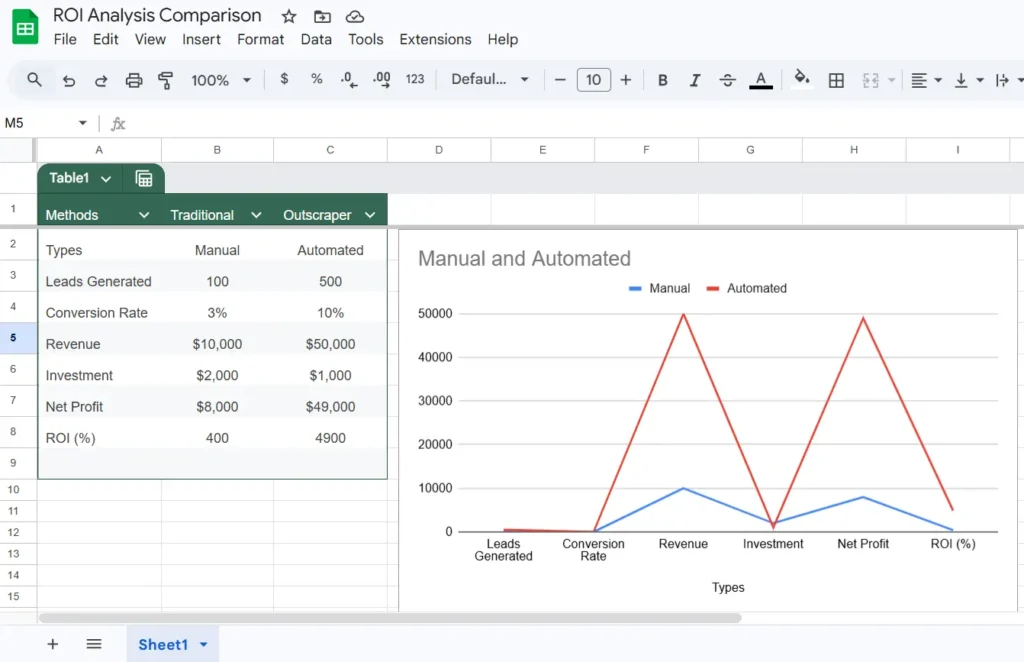Expand the Table1 options chevron

[x=106, y=179]
